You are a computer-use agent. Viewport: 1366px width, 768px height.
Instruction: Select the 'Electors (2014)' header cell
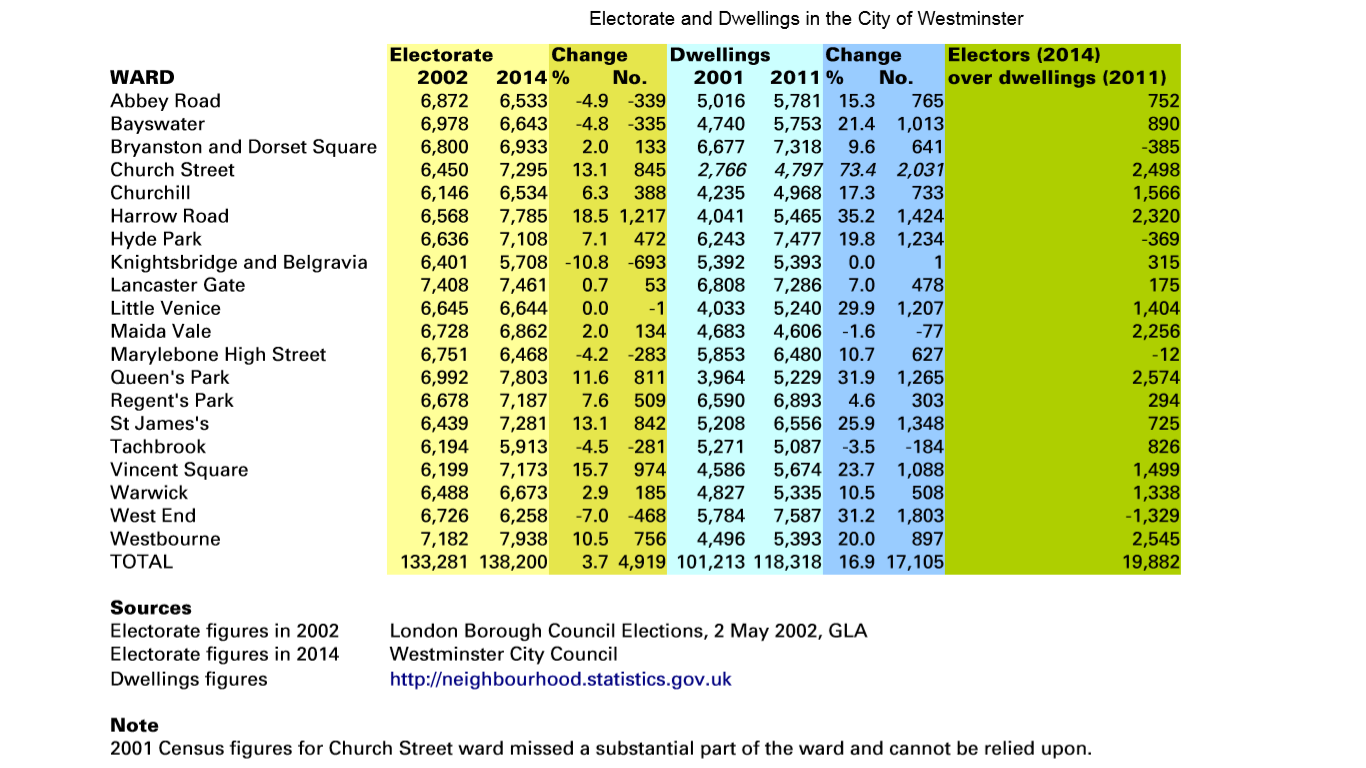click(1024, 55)
